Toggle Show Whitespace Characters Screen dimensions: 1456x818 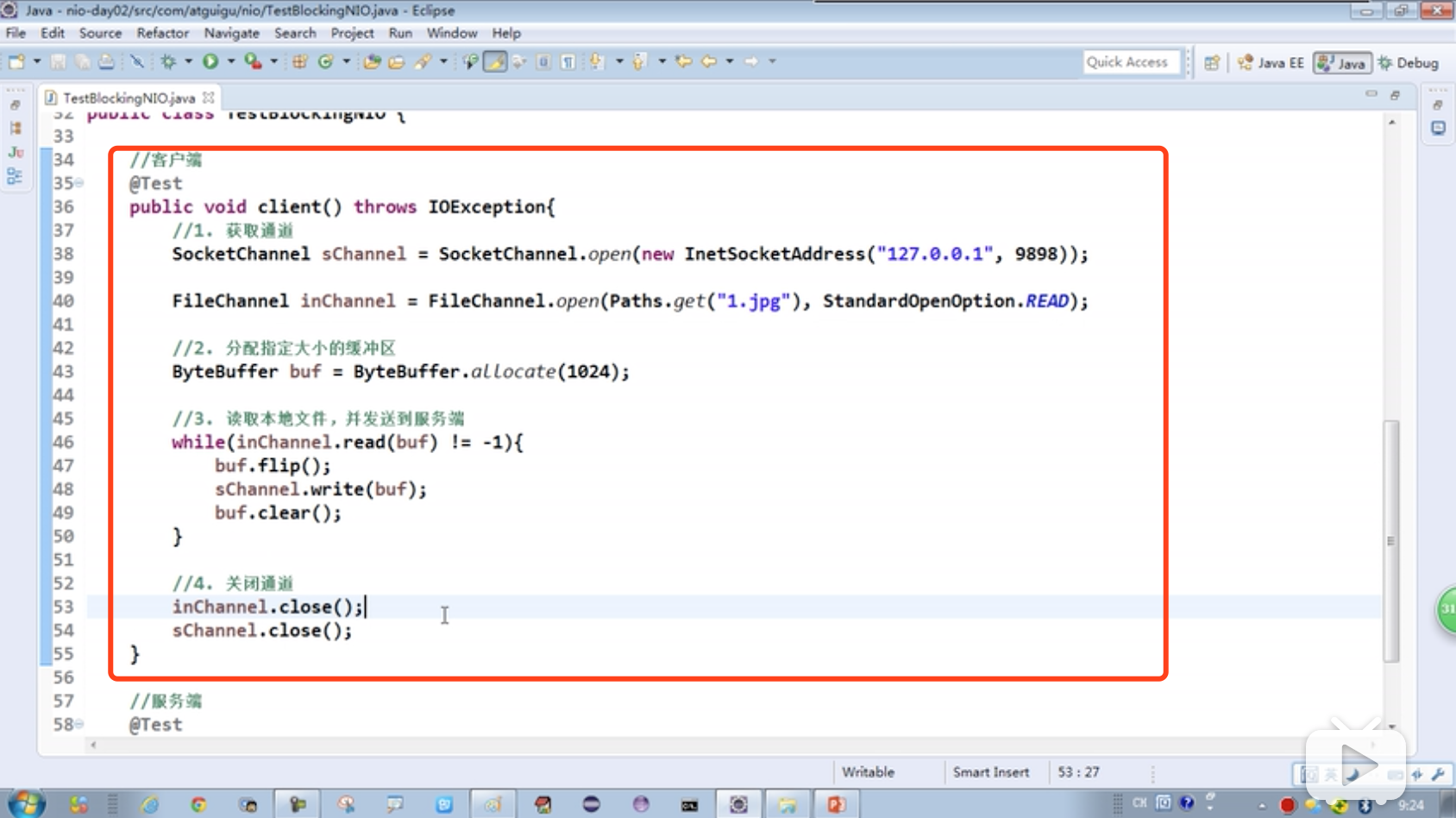[568, 61]
